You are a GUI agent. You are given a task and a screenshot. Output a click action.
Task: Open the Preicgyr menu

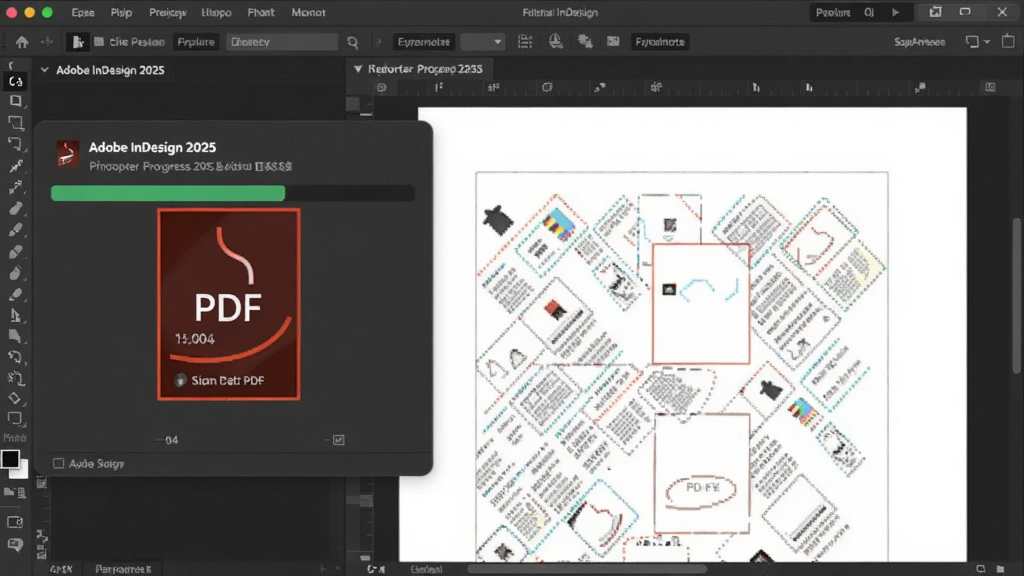click(168, 12)
